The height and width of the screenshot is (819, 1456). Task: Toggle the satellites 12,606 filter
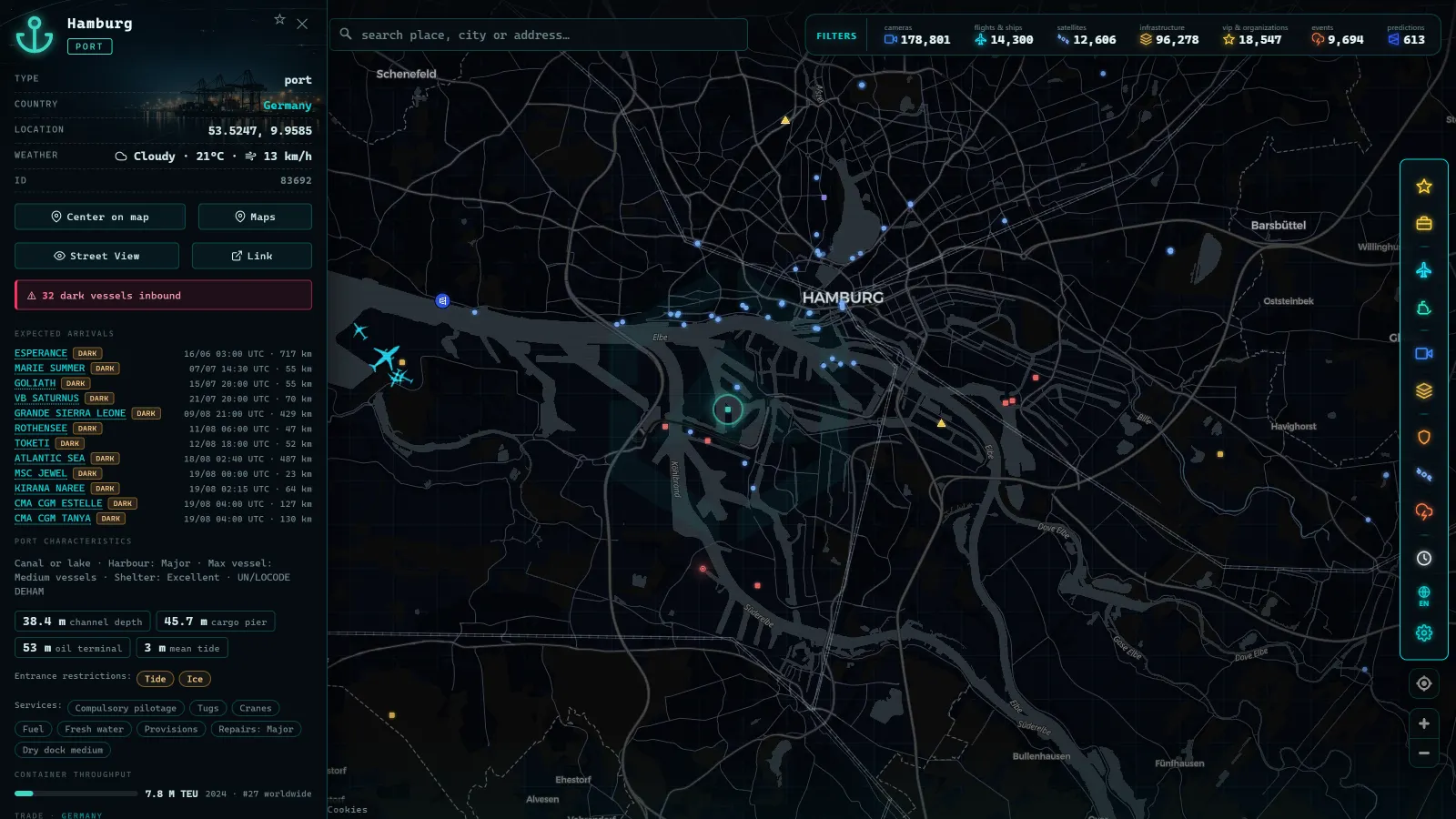pyautogui.click(x=1087, y=35)
